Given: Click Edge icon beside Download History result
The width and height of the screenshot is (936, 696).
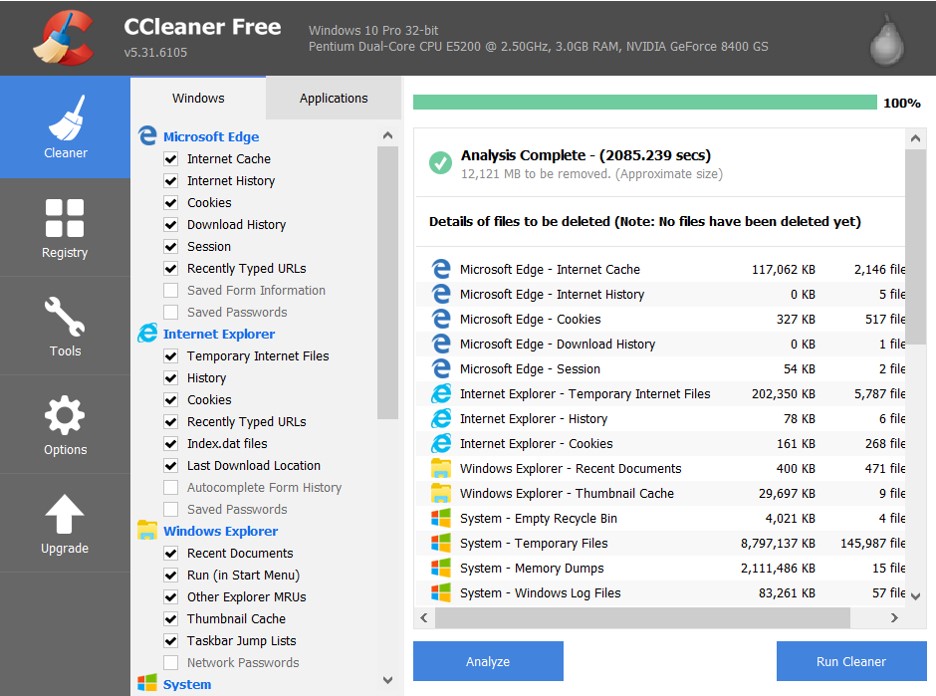Looking at the screenshot, I should (441, 344).
